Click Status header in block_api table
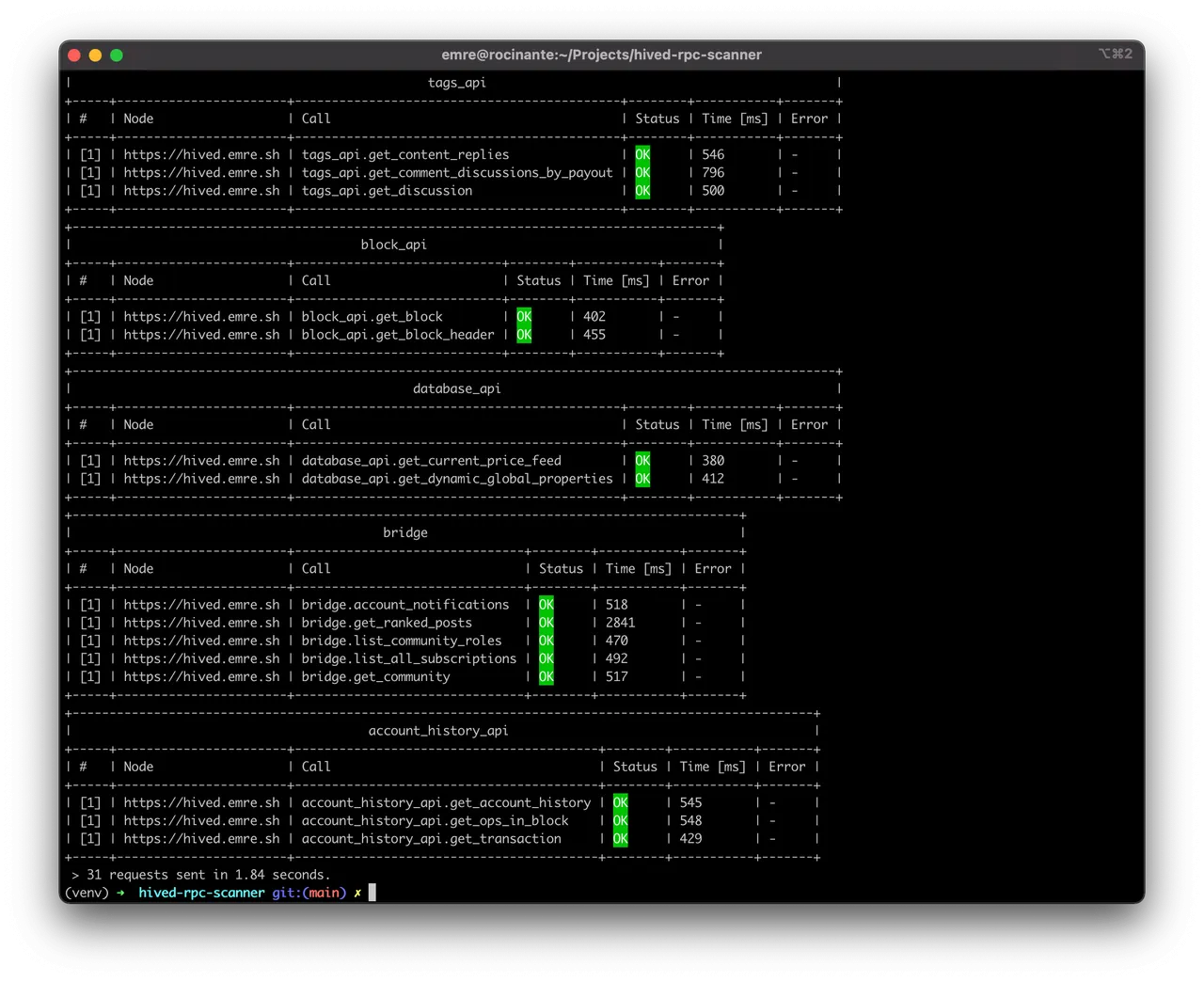The image size is (1204, 982). click(539, 280)
